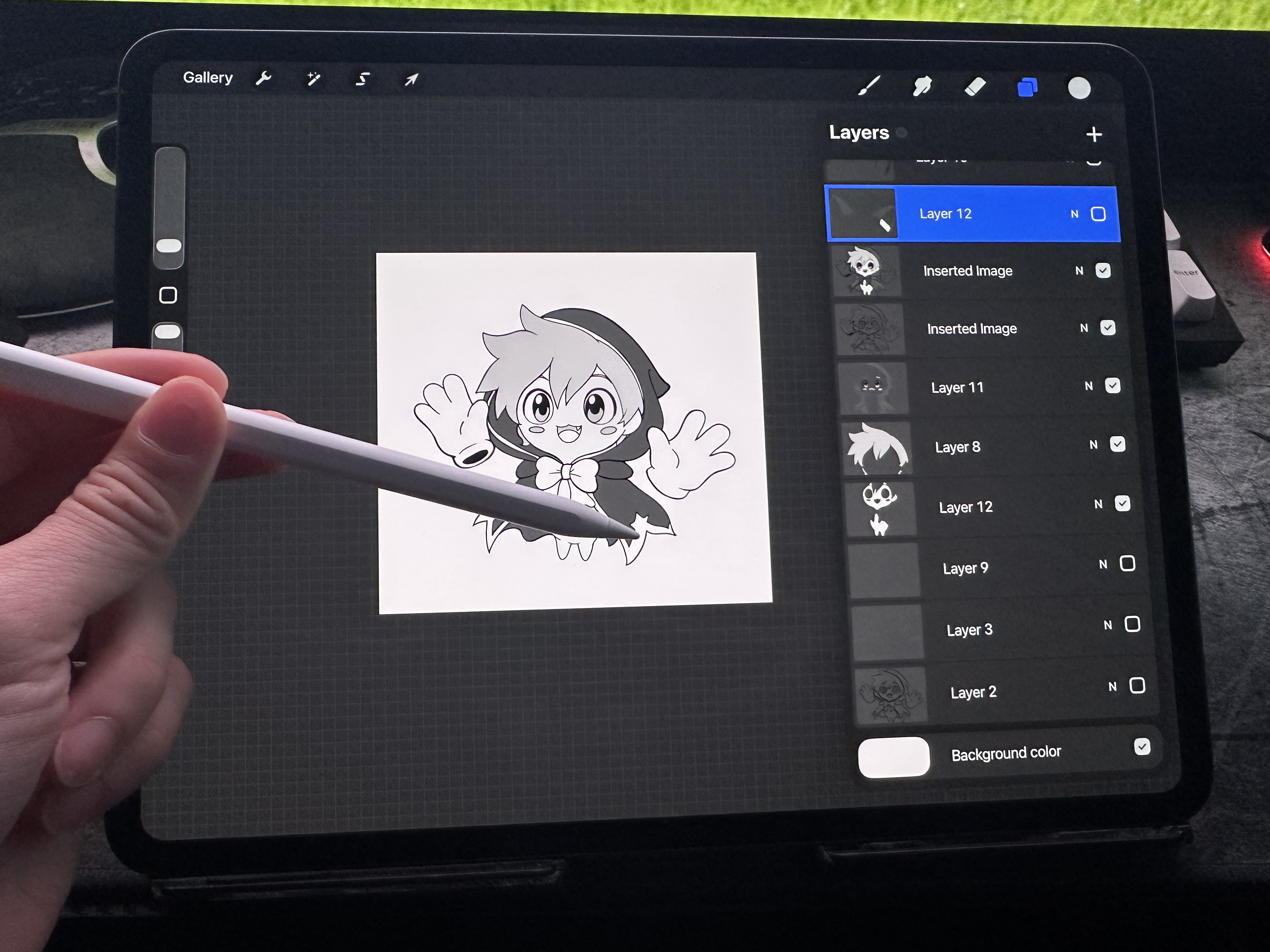Expand Layer 8 blend mode N
The width and height of the screenshot is (1270, 952).
pos(1094,445)
